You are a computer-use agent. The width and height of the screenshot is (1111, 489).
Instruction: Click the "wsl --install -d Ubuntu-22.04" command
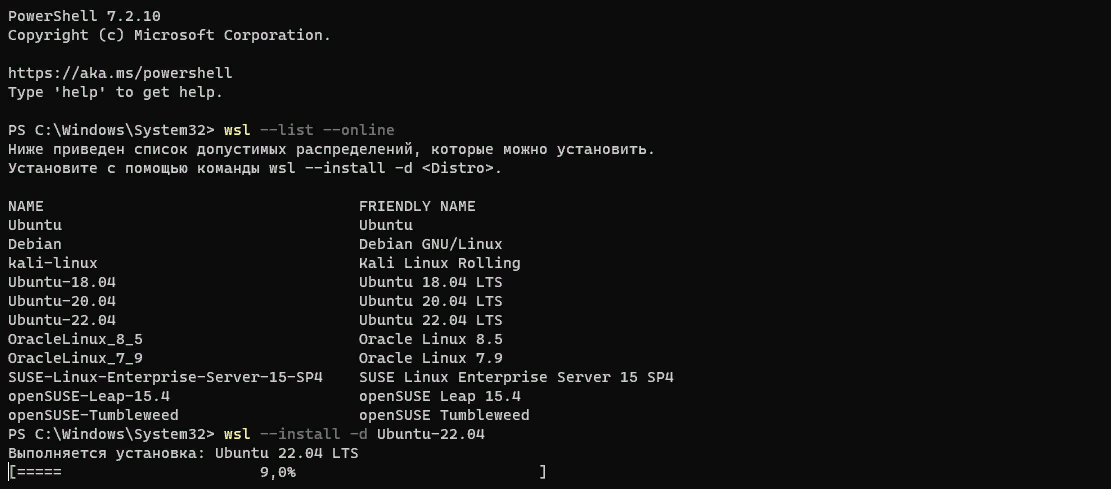[354, 434]
